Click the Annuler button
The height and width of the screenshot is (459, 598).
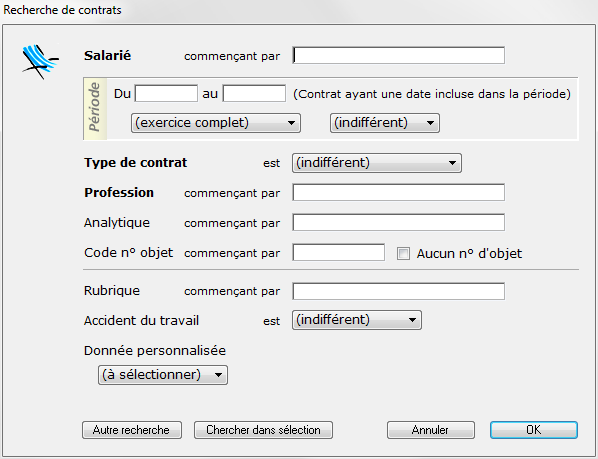tap(431, 430)
